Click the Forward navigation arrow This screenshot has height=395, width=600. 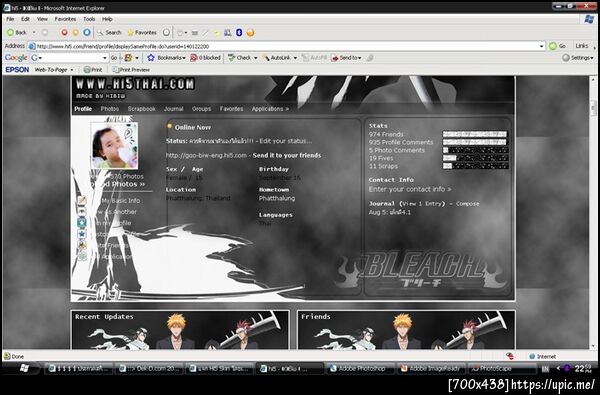pos(45,33)
